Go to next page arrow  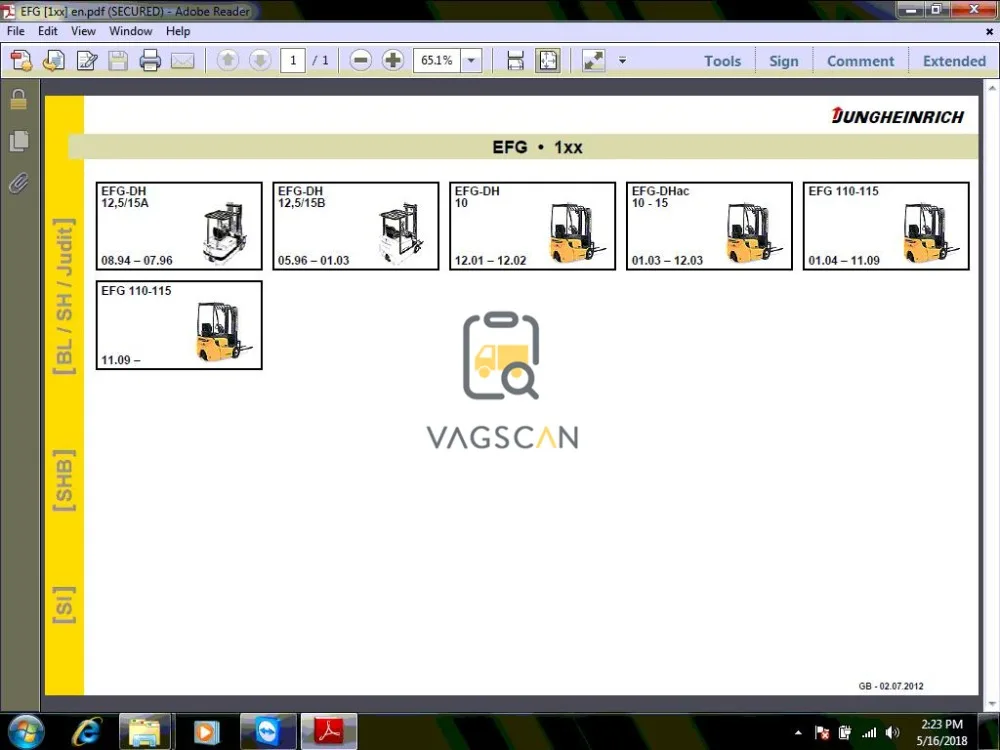click(260, 61)
